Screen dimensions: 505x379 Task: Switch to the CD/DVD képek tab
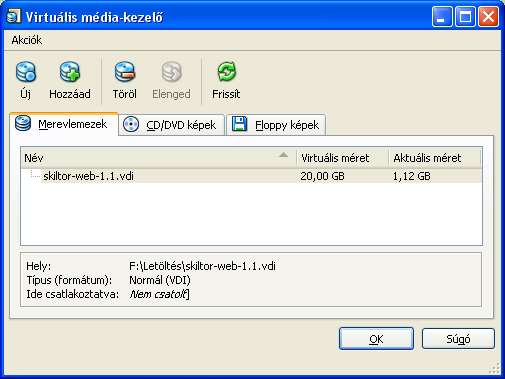171,125
